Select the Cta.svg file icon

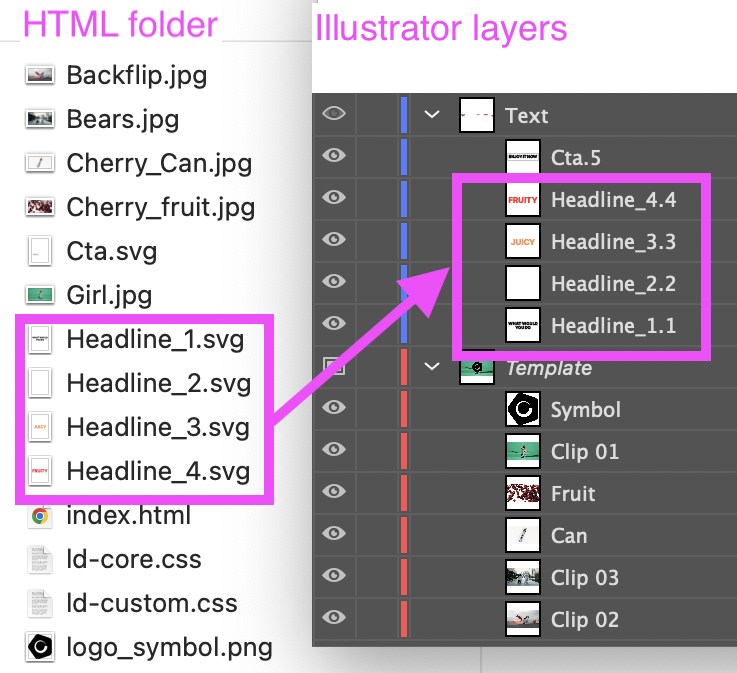pyautogui.click(x=39, y=251)
